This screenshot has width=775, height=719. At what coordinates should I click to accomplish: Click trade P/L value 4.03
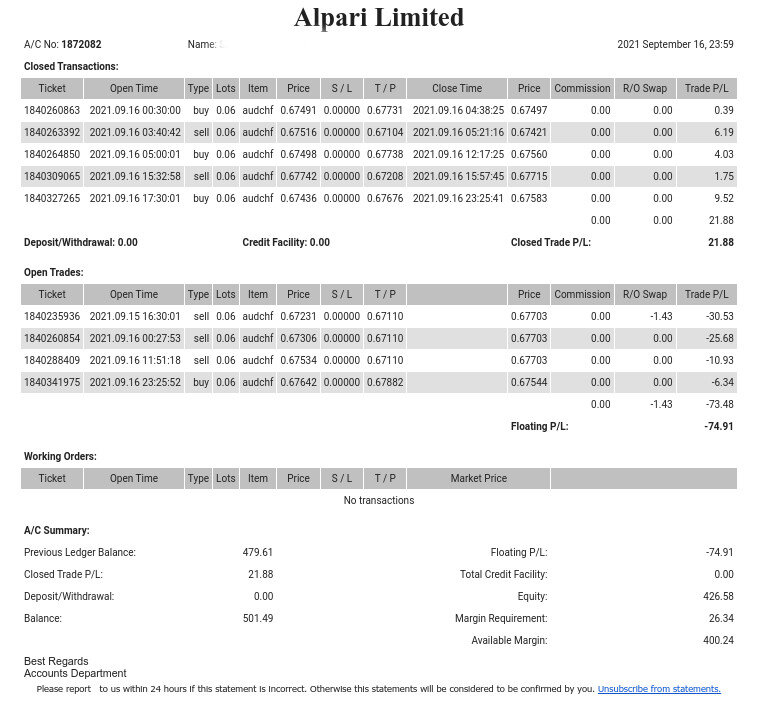(x=724, y=154)
